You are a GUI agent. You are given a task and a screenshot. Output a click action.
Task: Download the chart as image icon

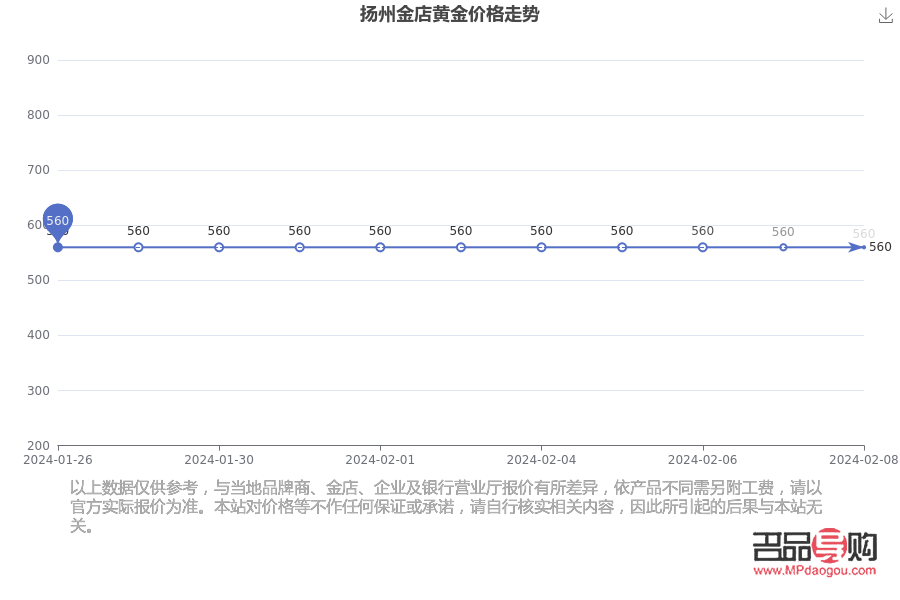[886, 16]
